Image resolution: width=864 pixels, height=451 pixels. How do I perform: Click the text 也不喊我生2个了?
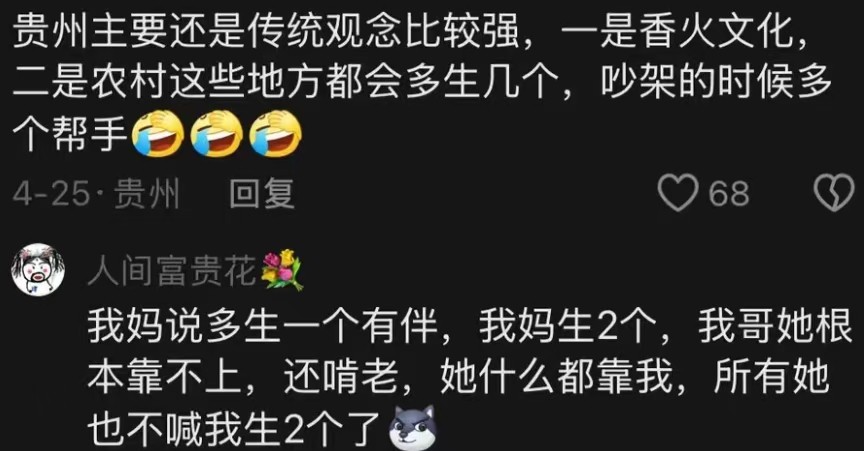(x=236, y=428)
